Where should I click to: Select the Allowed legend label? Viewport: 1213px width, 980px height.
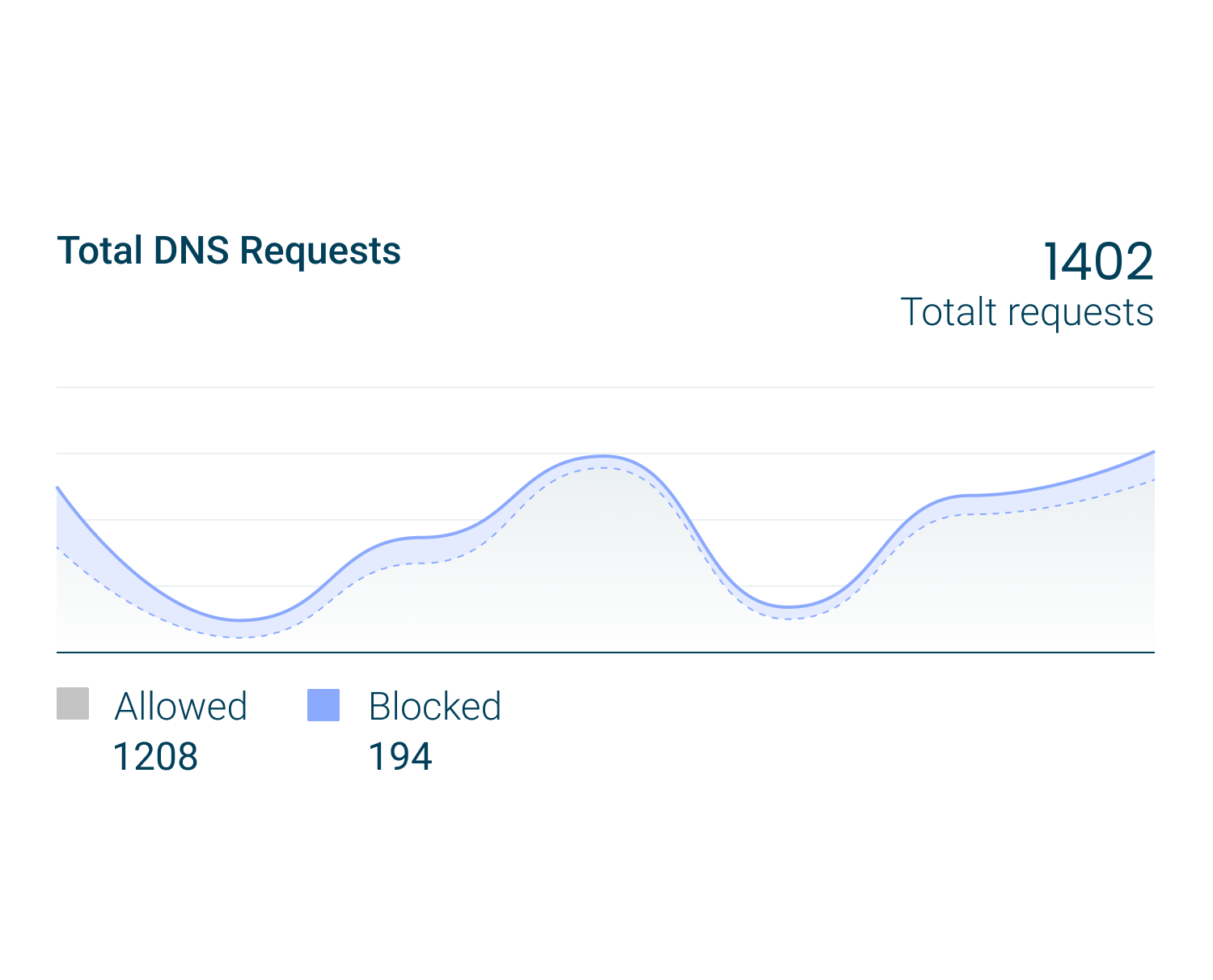(x=180, y=706)
